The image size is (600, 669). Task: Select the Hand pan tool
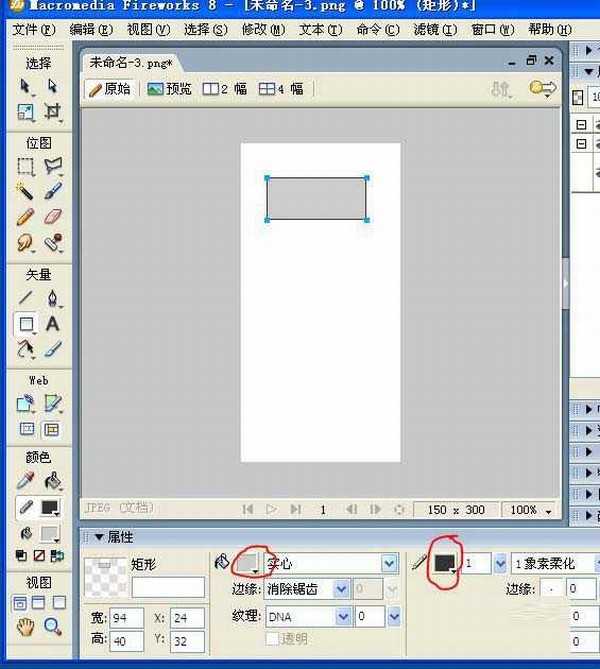click(26, 627)
